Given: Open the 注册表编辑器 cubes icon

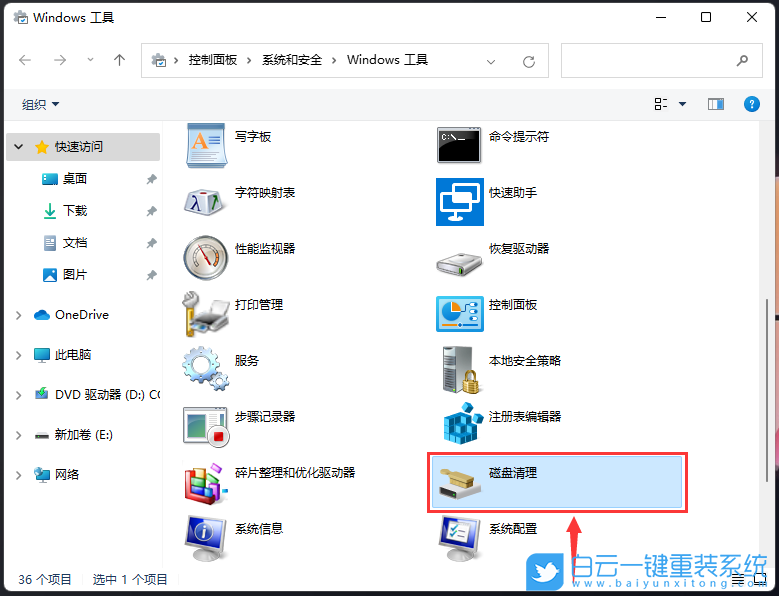Looking at the screenshot, I should [x=463, y=423].
